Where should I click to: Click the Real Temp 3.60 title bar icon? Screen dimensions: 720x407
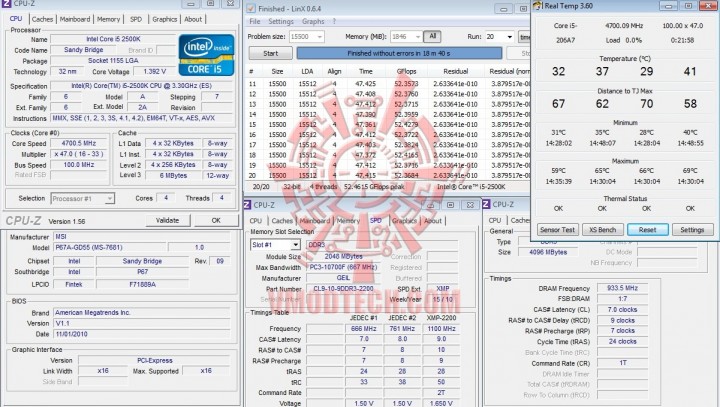pyautogui.click(x=537, y=6)
